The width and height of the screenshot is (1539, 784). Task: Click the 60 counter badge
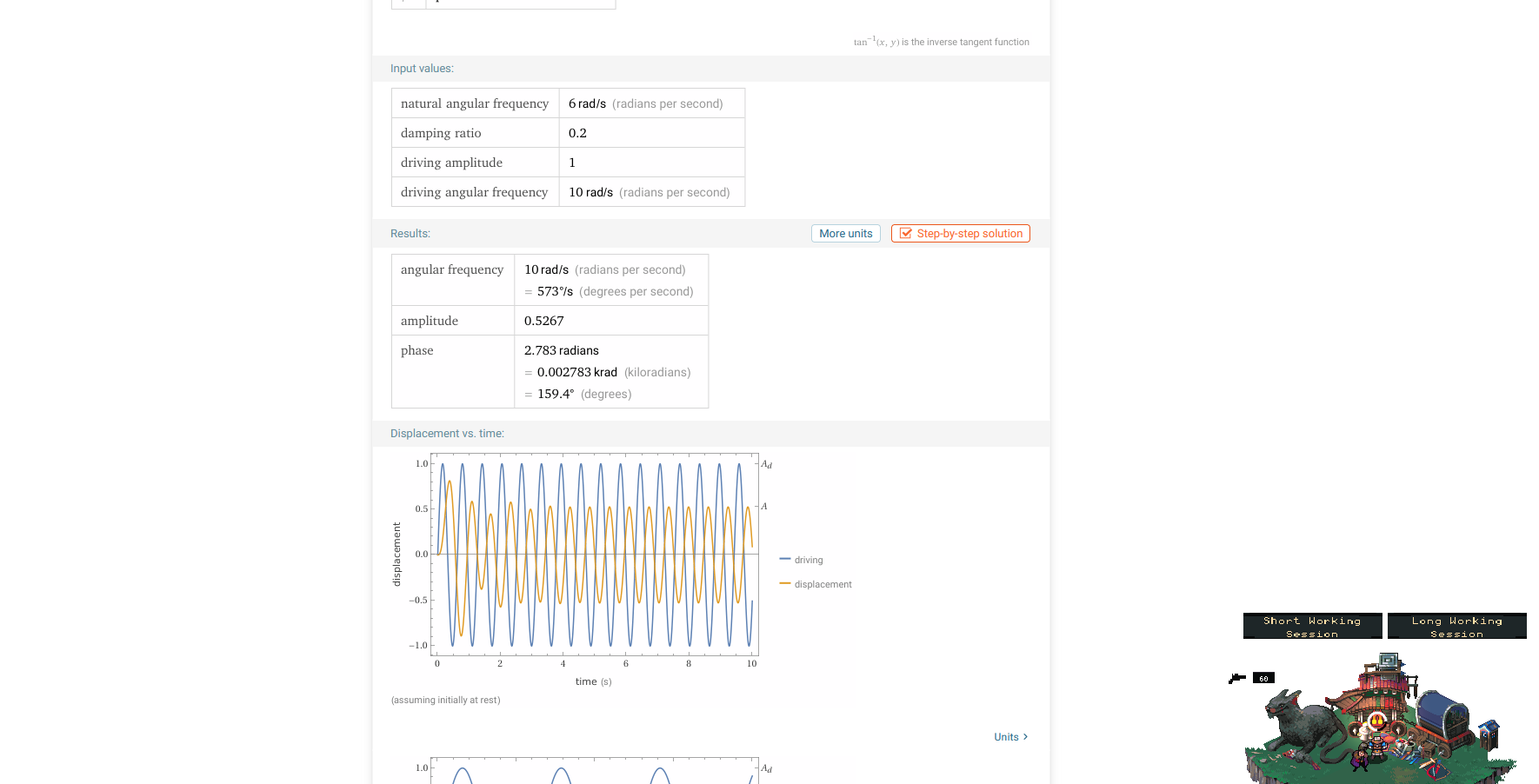[1263, 678]
